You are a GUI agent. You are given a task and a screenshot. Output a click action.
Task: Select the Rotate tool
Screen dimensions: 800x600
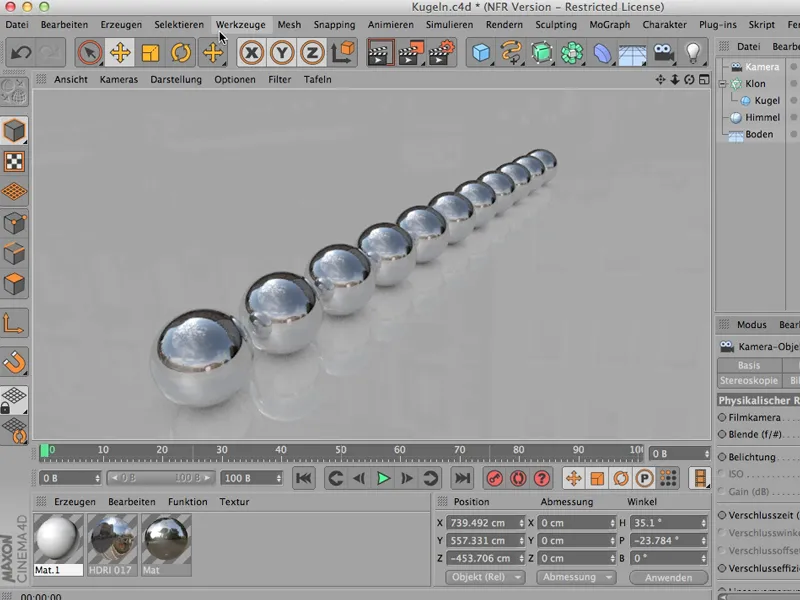coord(181,53)
